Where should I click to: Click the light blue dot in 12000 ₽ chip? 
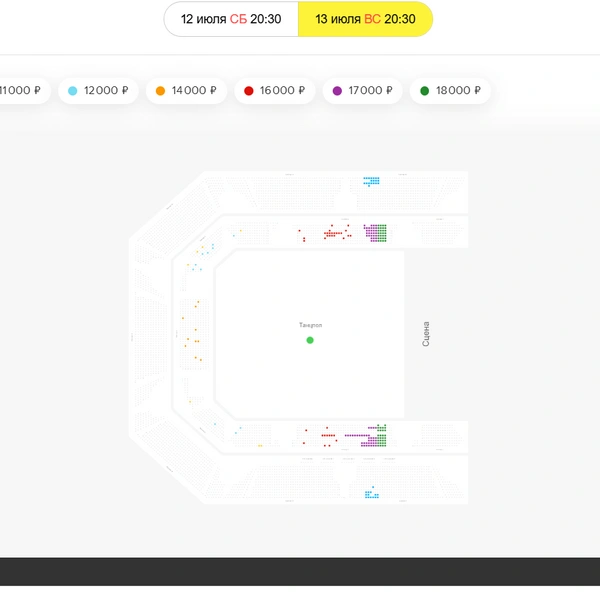coord(73,91)
